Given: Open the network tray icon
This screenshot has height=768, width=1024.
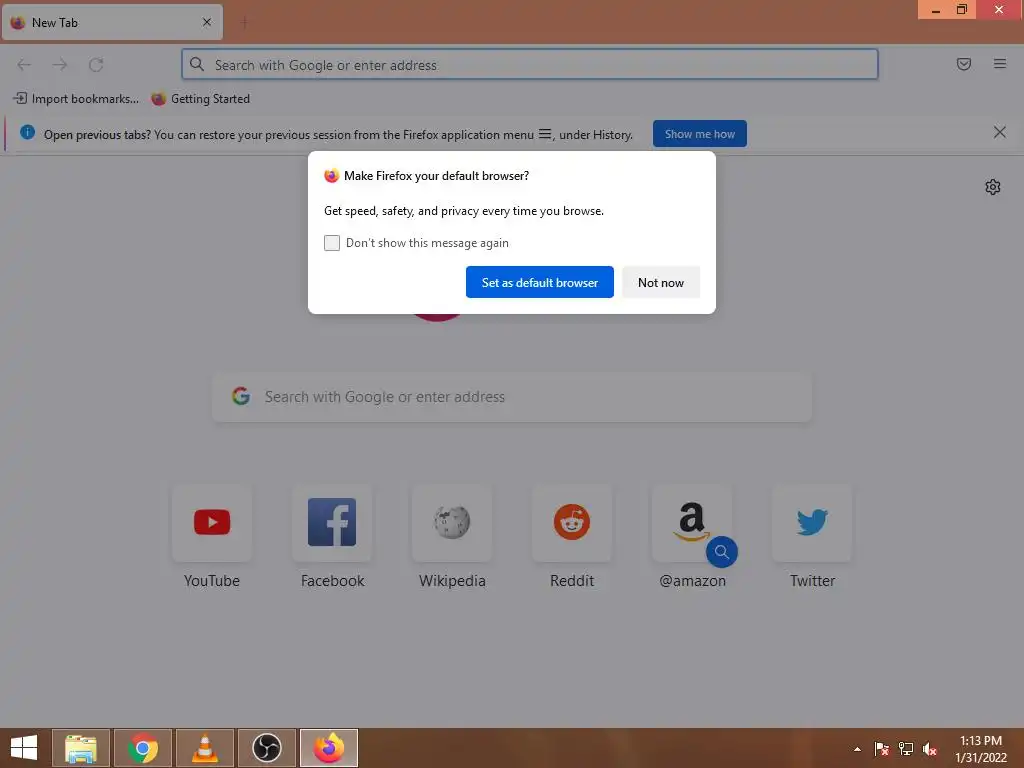Looking at the screenshot, I should click(906, 749).
